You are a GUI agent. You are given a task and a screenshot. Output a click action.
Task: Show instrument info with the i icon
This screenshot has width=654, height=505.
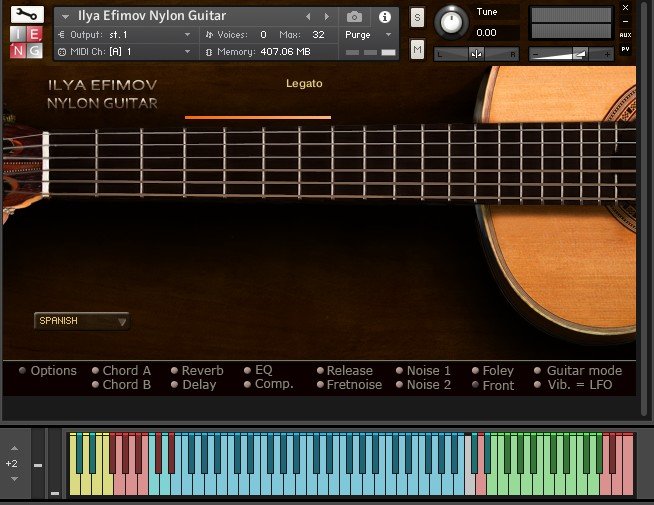point(385,17)
